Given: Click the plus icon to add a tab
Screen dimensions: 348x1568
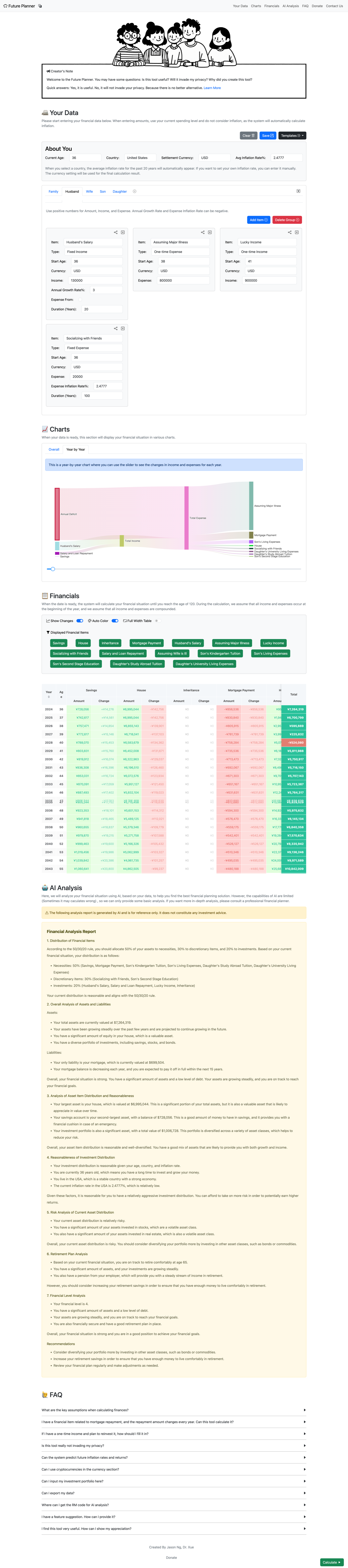Looking at the screenshot, I should pos(135,192).
